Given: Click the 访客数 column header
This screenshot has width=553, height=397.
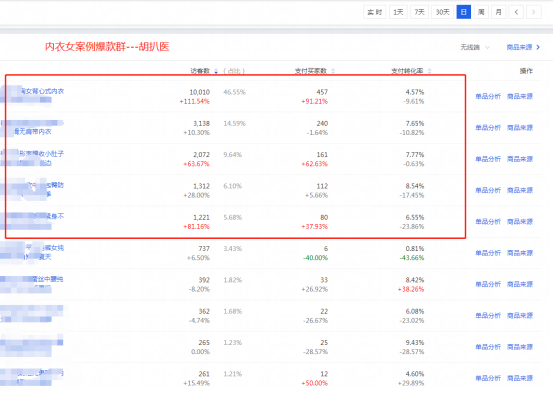Looking at the screenshot, I should point(200,71).
